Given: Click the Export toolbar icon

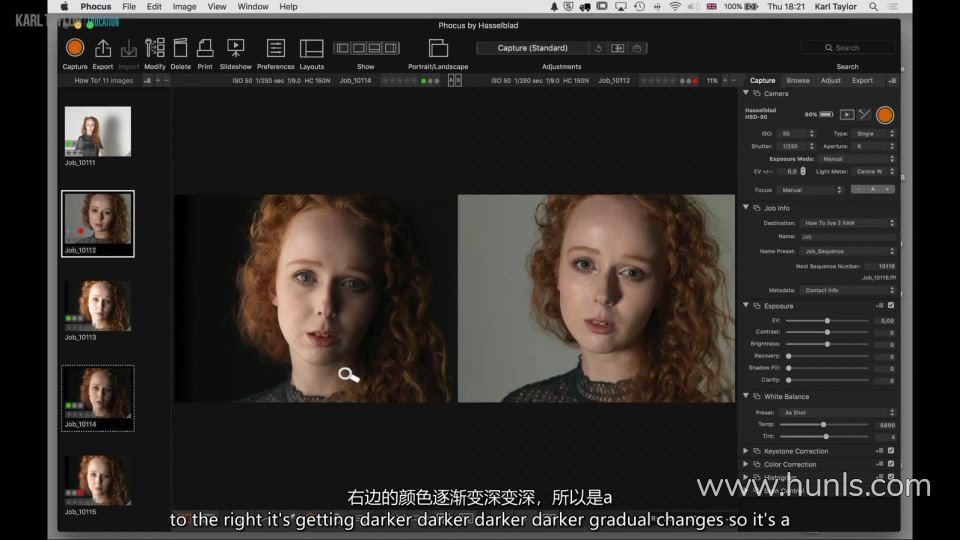Looking at the screenshot, I should [103, 48].
